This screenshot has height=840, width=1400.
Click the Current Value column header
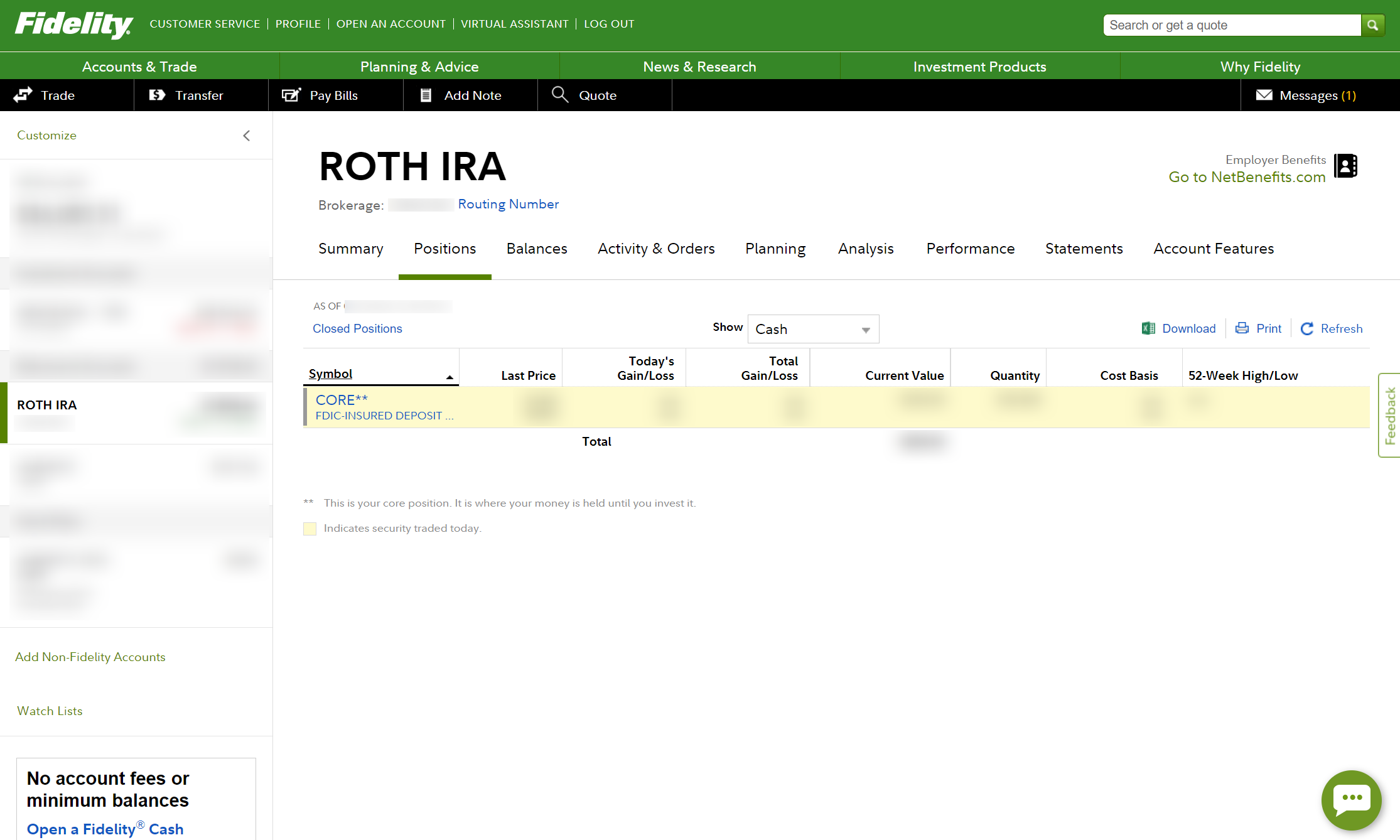click(x=905, y=375)
